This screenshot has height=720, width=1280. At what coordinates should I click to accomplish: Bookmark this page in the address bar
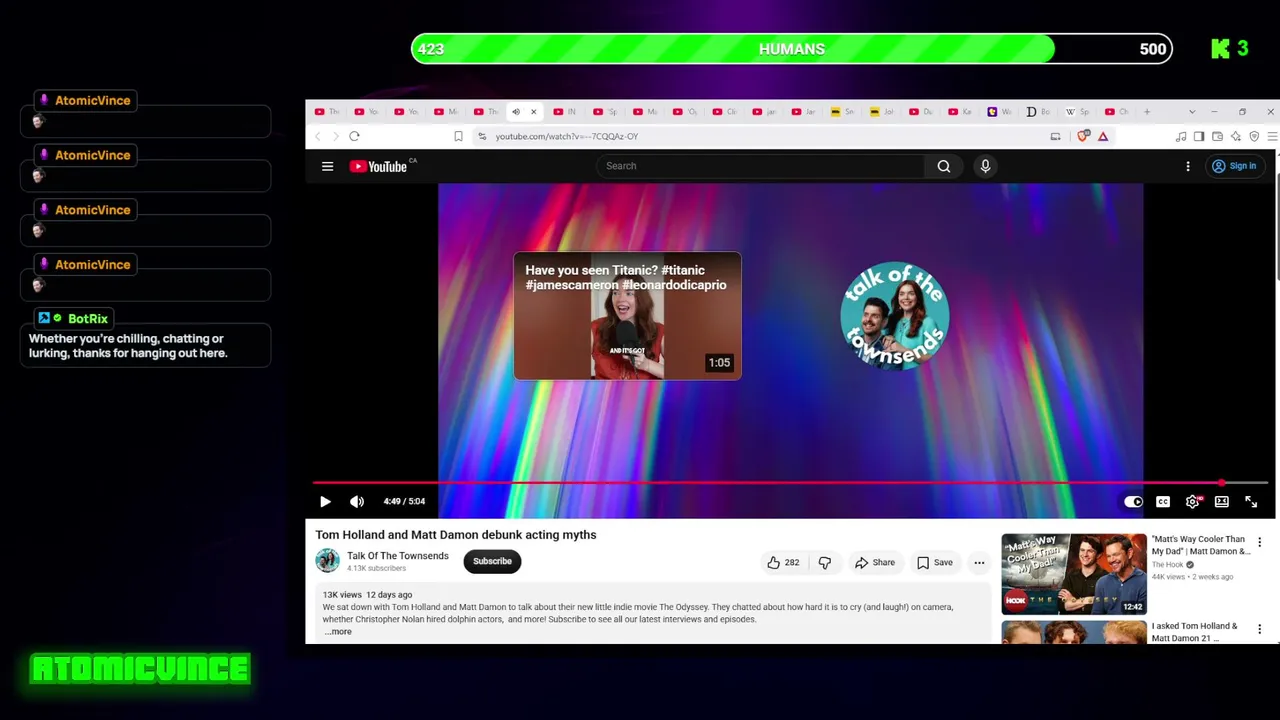coord(458,136)
